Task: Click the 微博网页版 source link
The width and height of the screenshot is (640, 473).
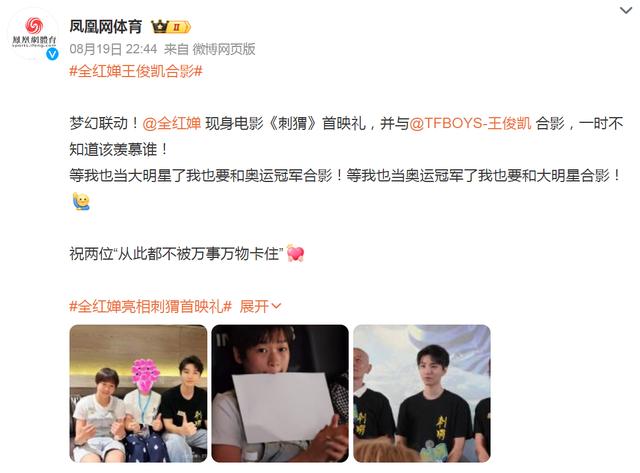Action: (x=224, y=49)
